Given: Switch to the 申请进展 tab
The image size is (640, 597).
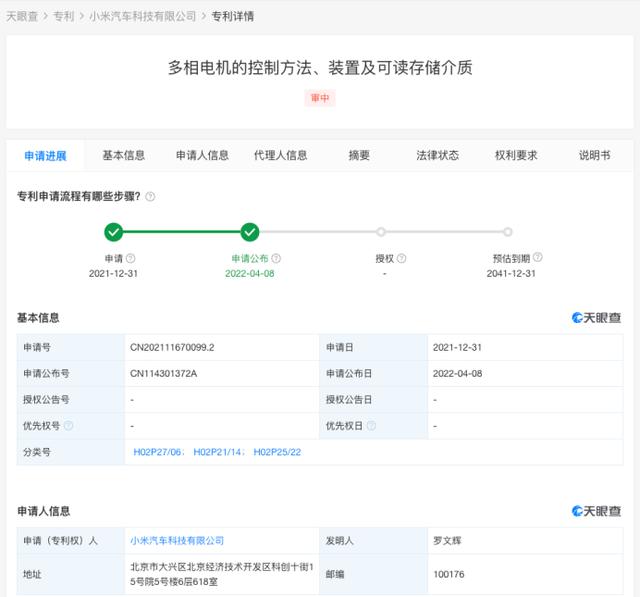Looking at the screenshot, I should point(45,156).
